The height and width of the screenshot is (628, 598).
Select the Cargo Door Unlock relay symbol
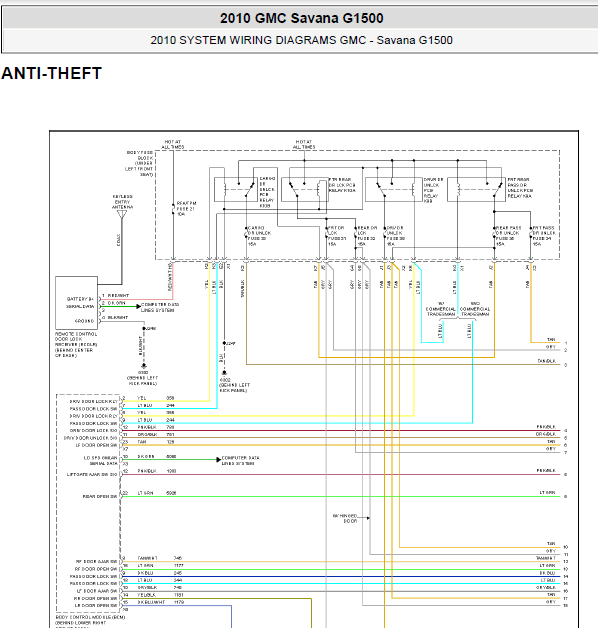236,189
